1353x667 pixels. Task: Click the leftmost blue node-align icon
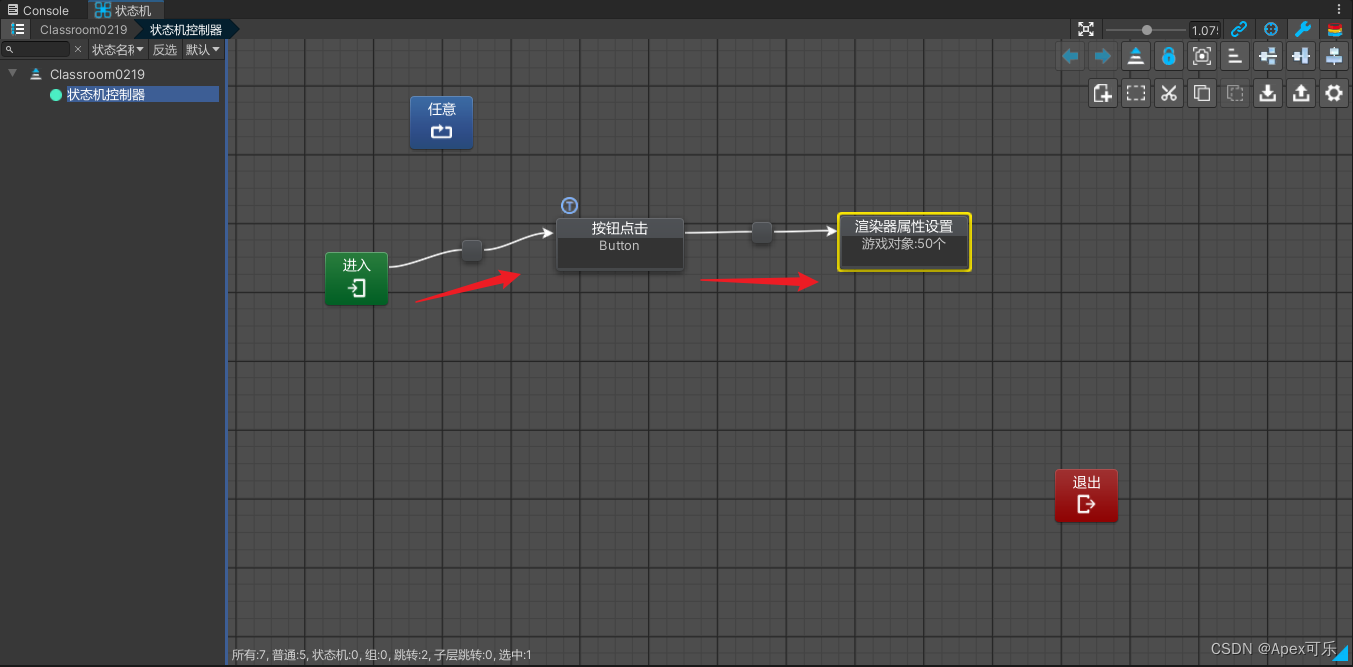(x=1268, y=56)
